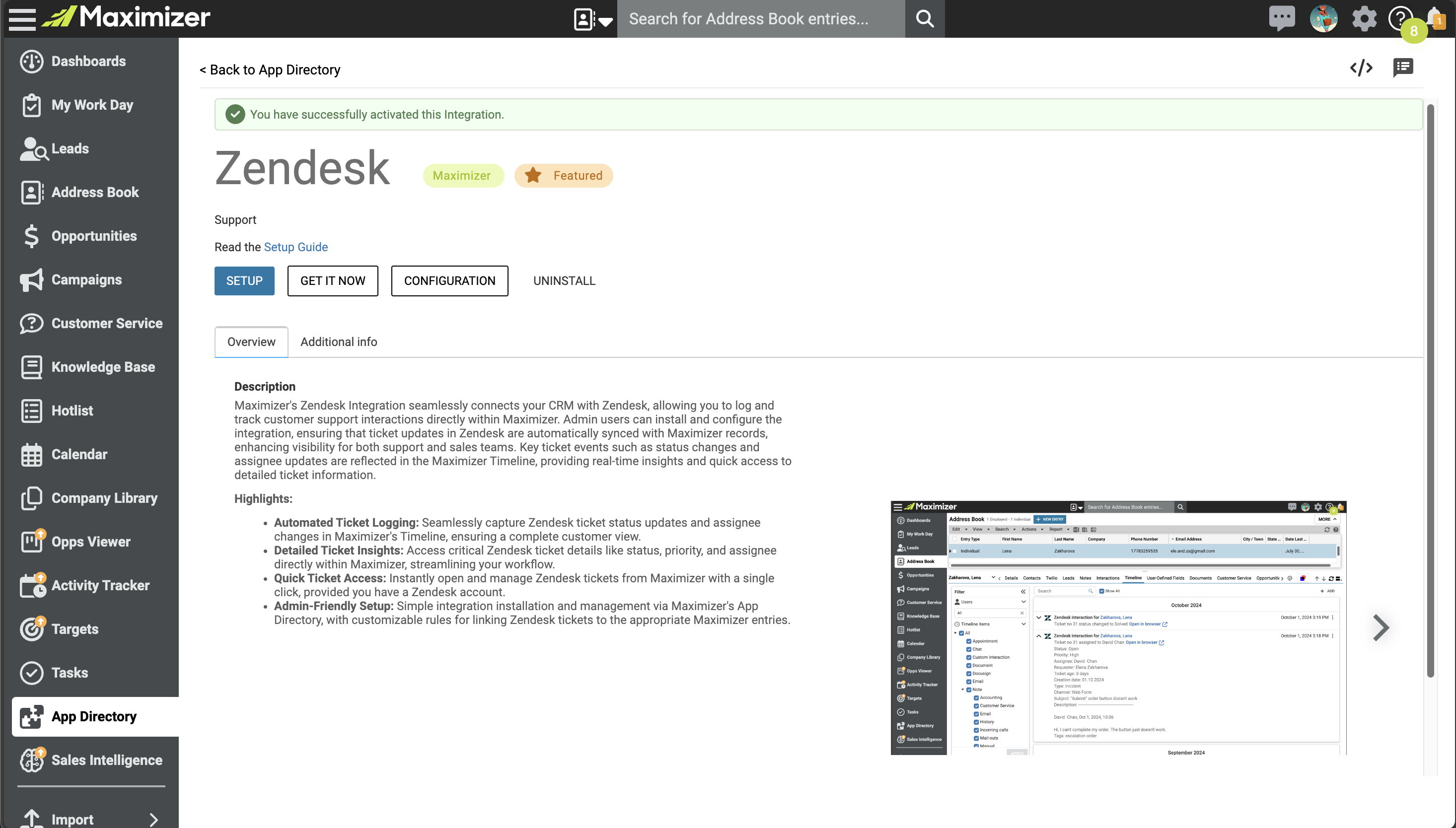This screenshot has width=1456, height=828.
Task: Open the Customer Service module
Action: tap(95, 323)
